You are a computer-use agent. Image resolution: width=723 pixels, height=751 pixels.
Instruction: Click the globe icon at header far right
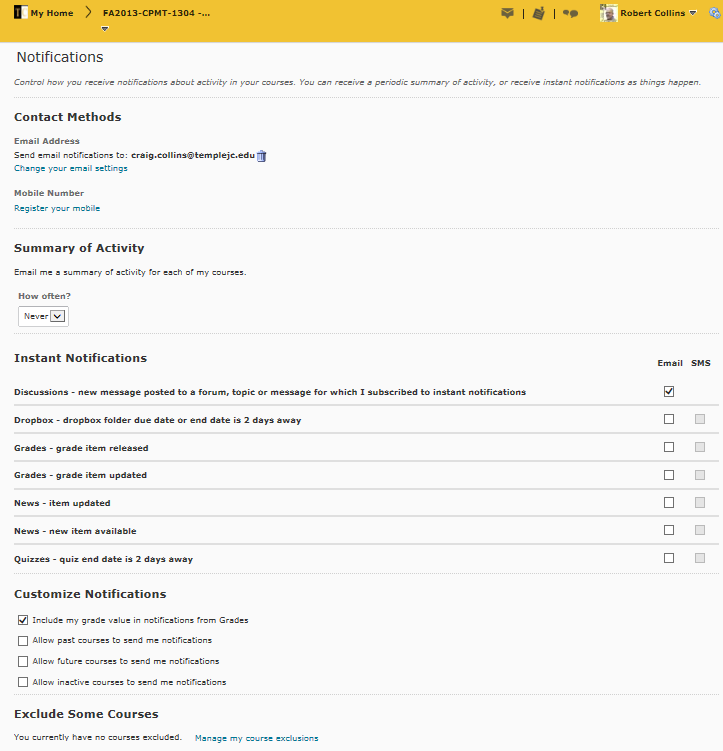pyautogui.click(x=715, y=13)
